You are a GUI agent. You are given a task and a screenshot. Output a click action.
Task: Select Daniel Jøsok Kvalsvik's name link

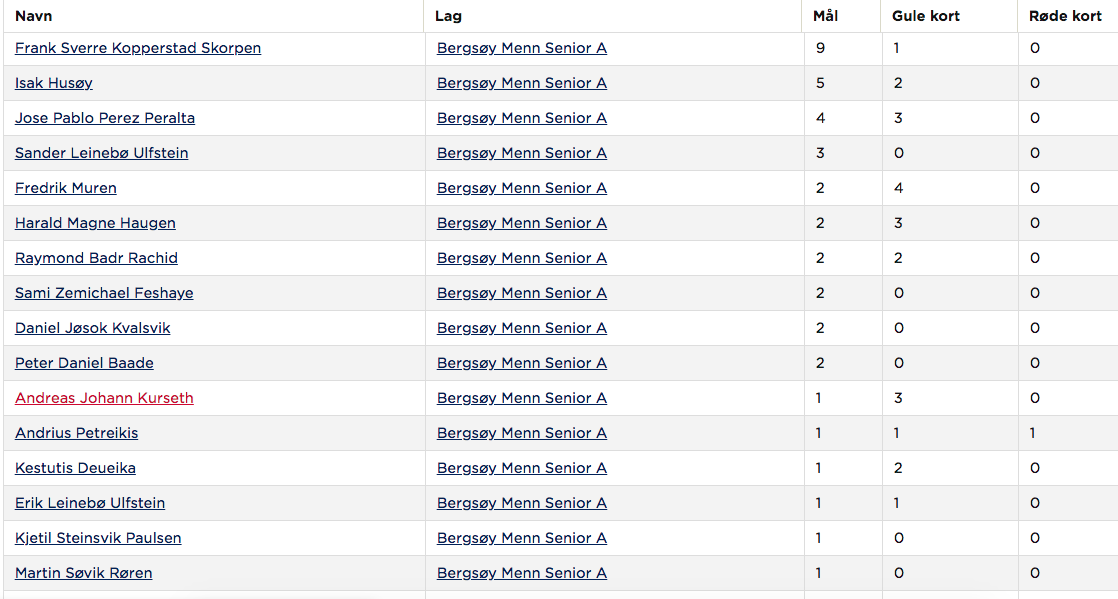click(x=93, y=328)
